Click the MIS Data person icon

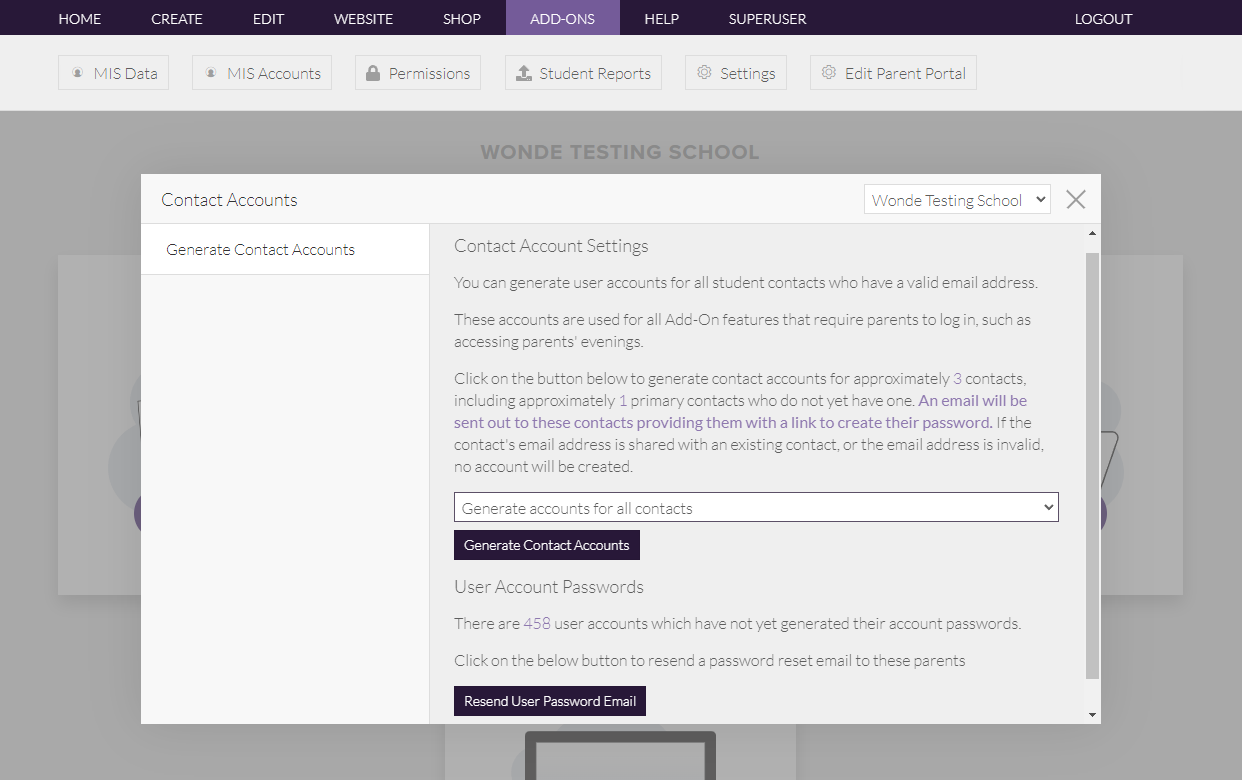tap(77, 73)
